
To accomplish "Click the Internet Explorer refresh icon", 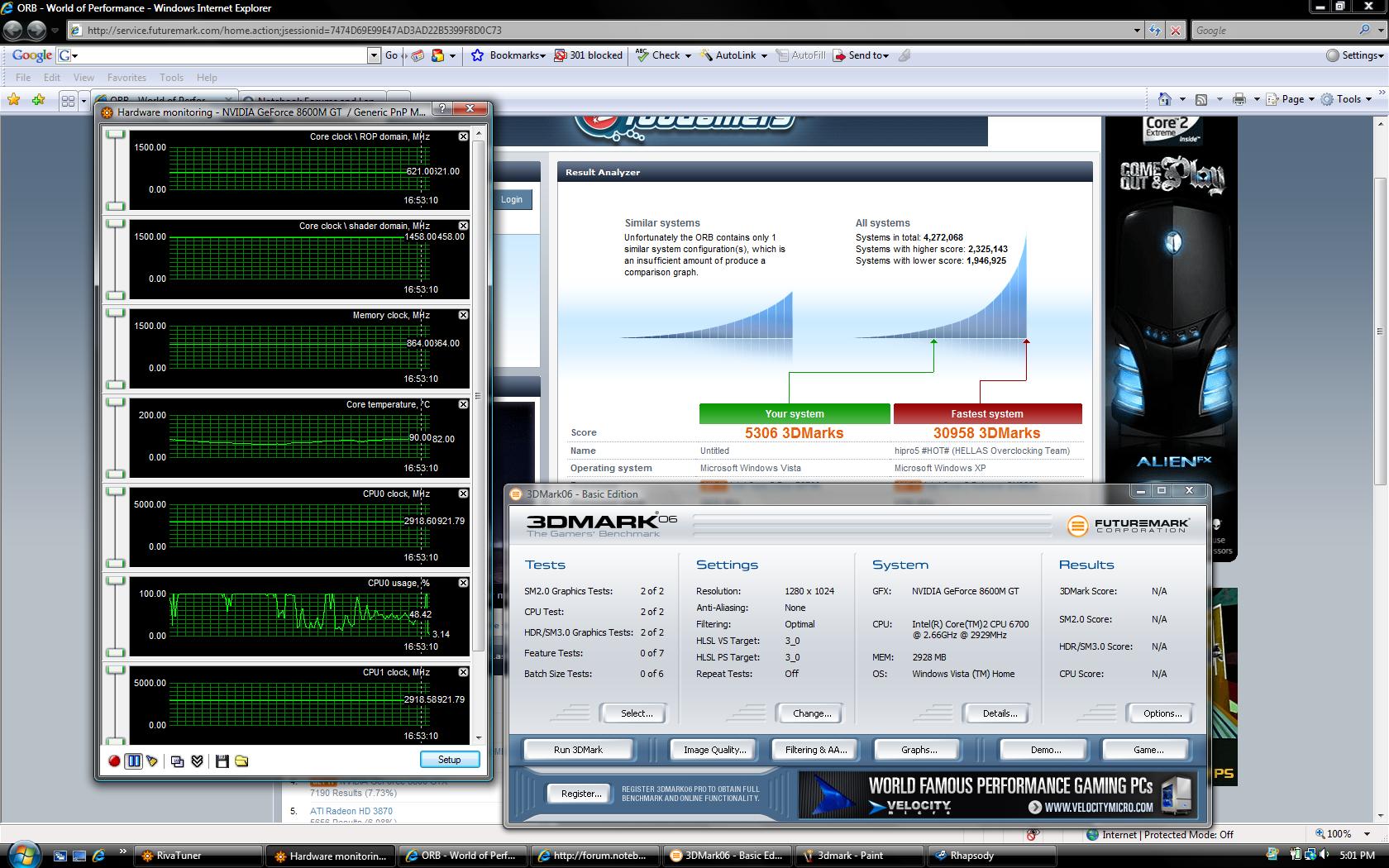I will point(1155,30).
